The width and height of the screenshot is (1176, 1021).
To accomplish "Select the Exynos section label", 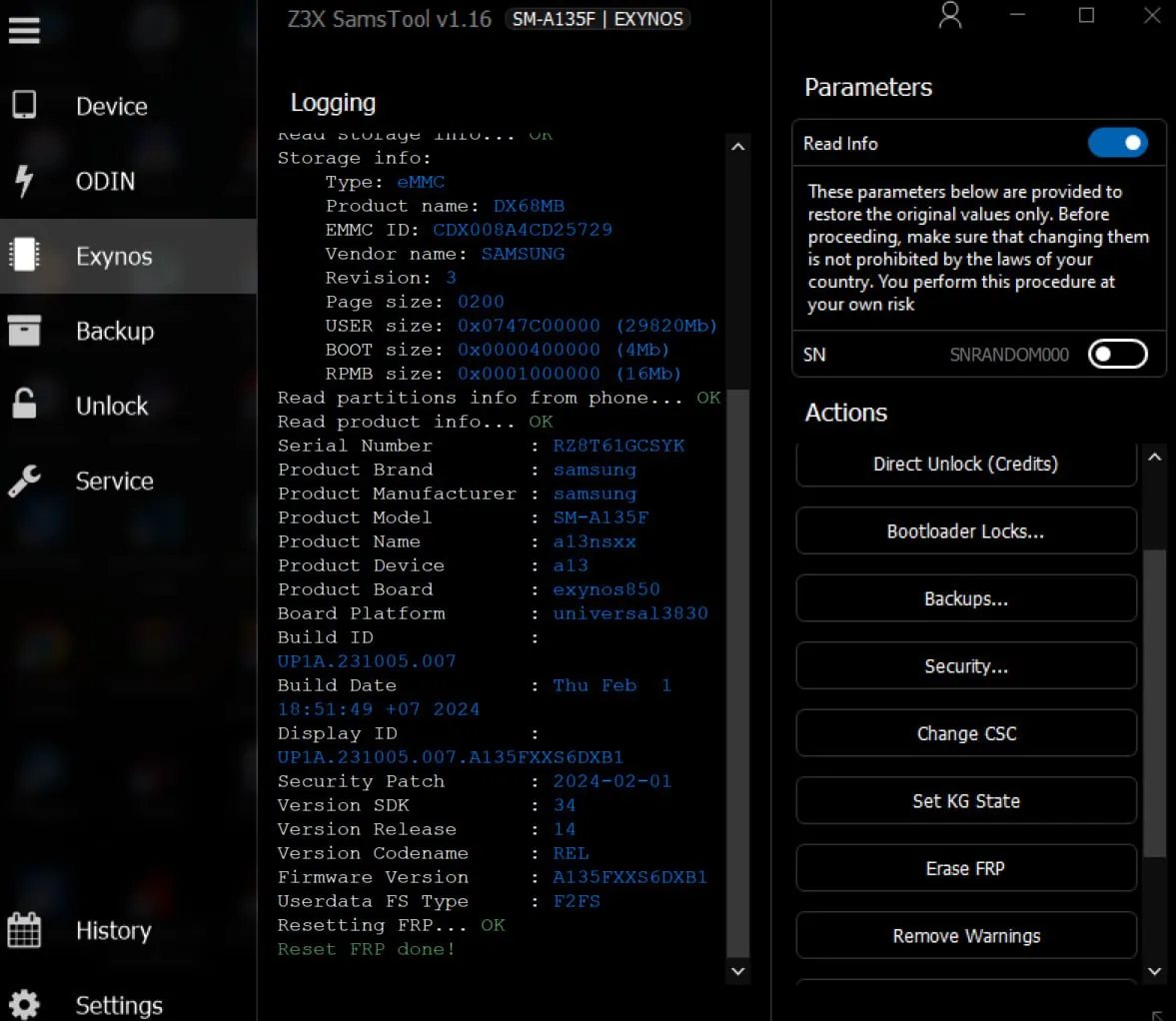I will click(x=114, y=257).
